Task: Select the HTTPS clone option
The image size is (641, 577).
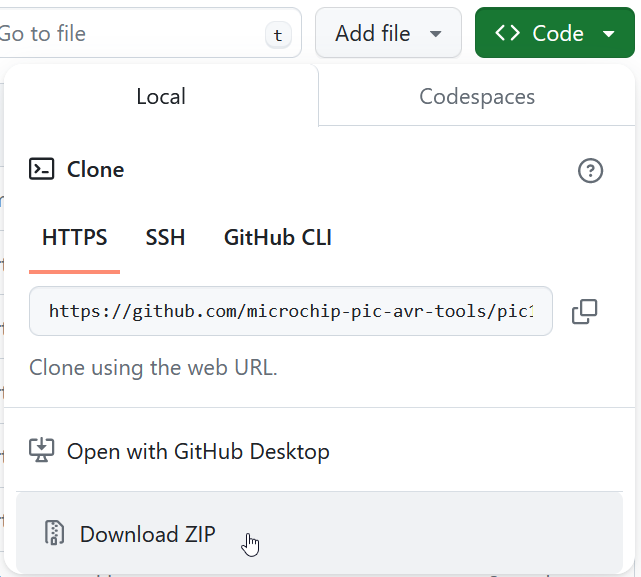Action: [x=75, y=238]
